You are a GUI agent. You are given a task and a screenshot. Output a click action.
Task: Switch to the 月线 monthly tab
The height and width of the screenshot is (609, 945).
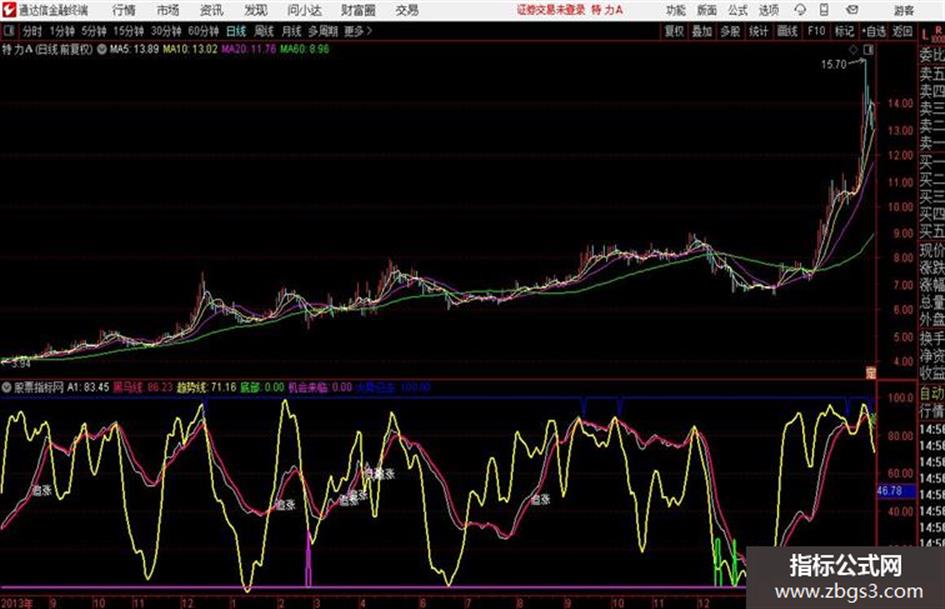[x=292, y=31]
